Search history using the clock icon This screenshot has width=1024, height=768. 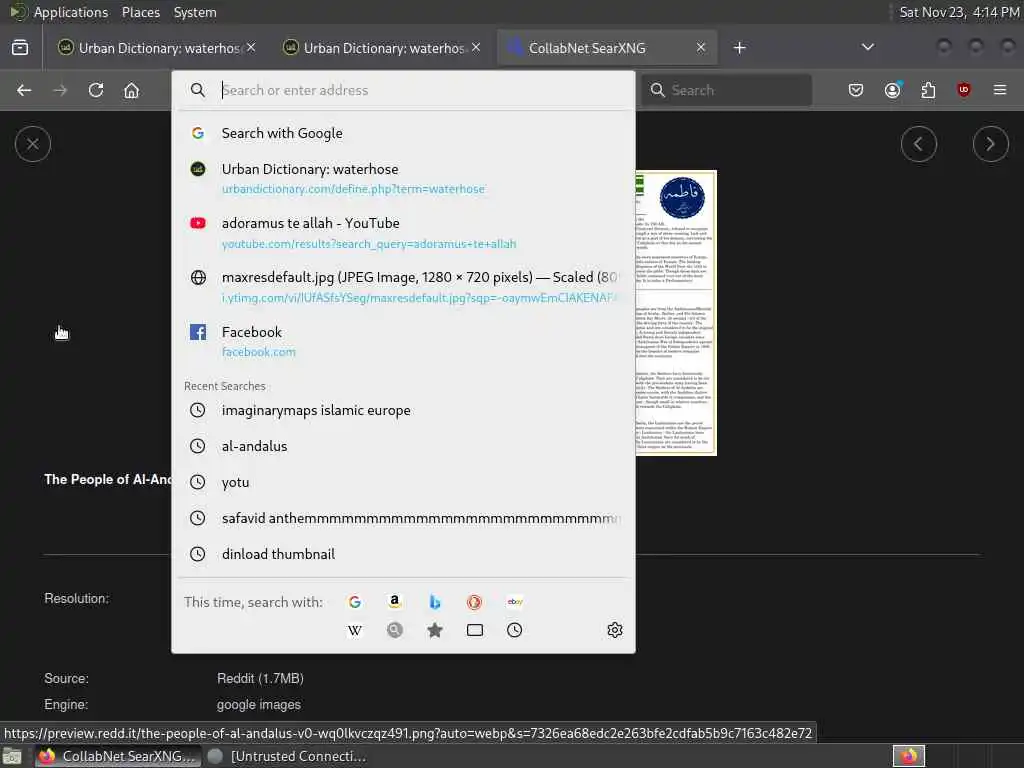(x=515, y=630)
